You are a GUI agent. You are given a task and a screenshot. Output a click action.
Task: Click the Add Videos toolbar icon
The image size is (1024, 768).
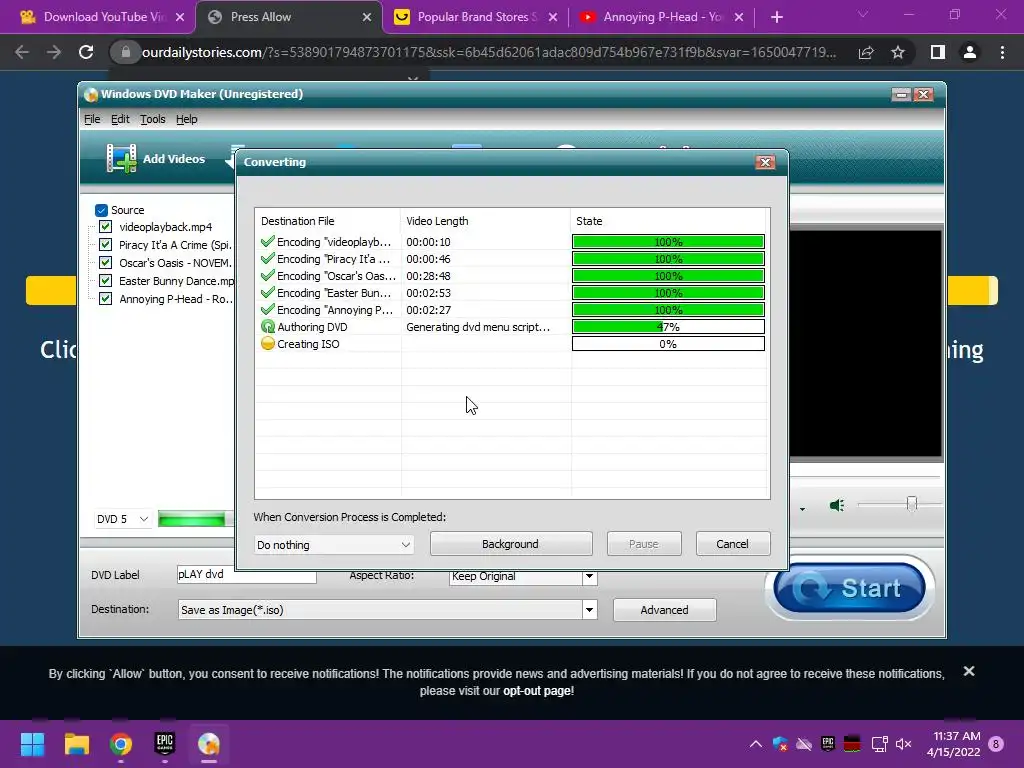tap(121, 159)
